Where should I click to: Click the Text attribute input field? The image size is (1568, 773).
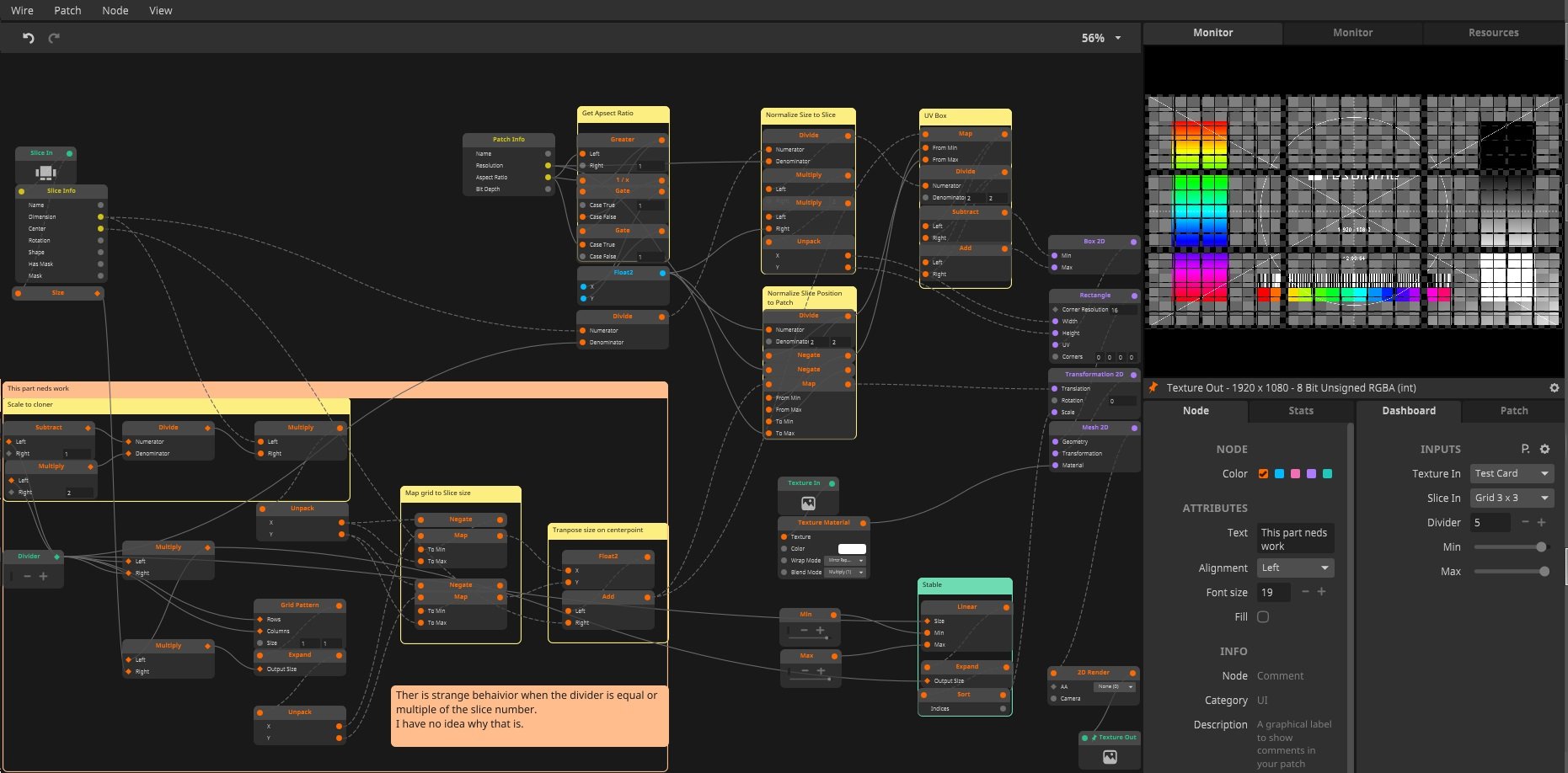click(x=1295, y=539)
